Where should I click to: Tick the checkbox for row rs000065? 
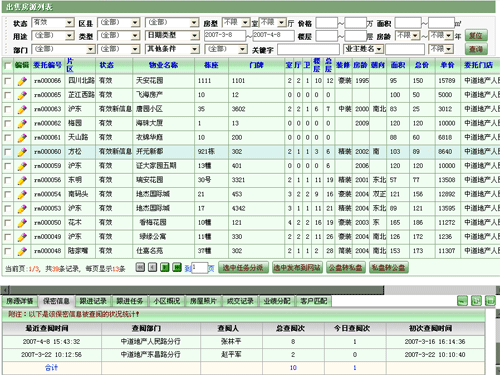click(x=7, y=95)
